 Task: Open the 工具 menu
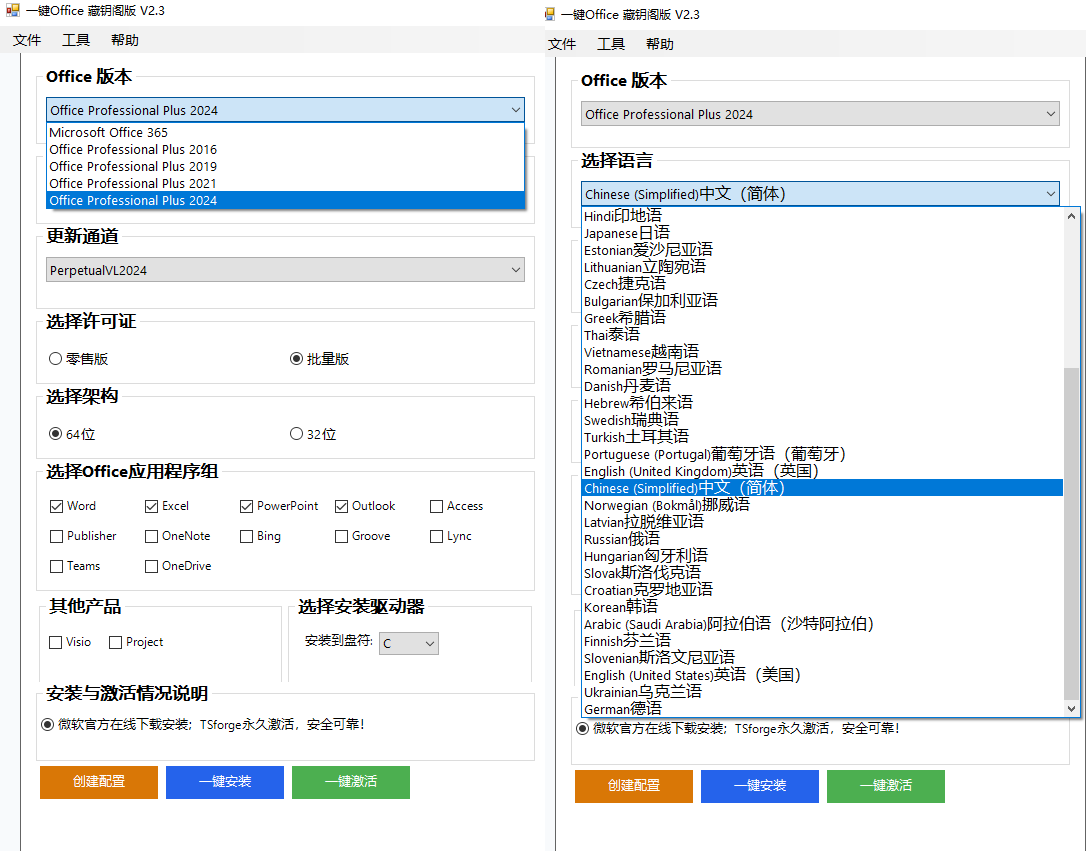click(75, 40)
